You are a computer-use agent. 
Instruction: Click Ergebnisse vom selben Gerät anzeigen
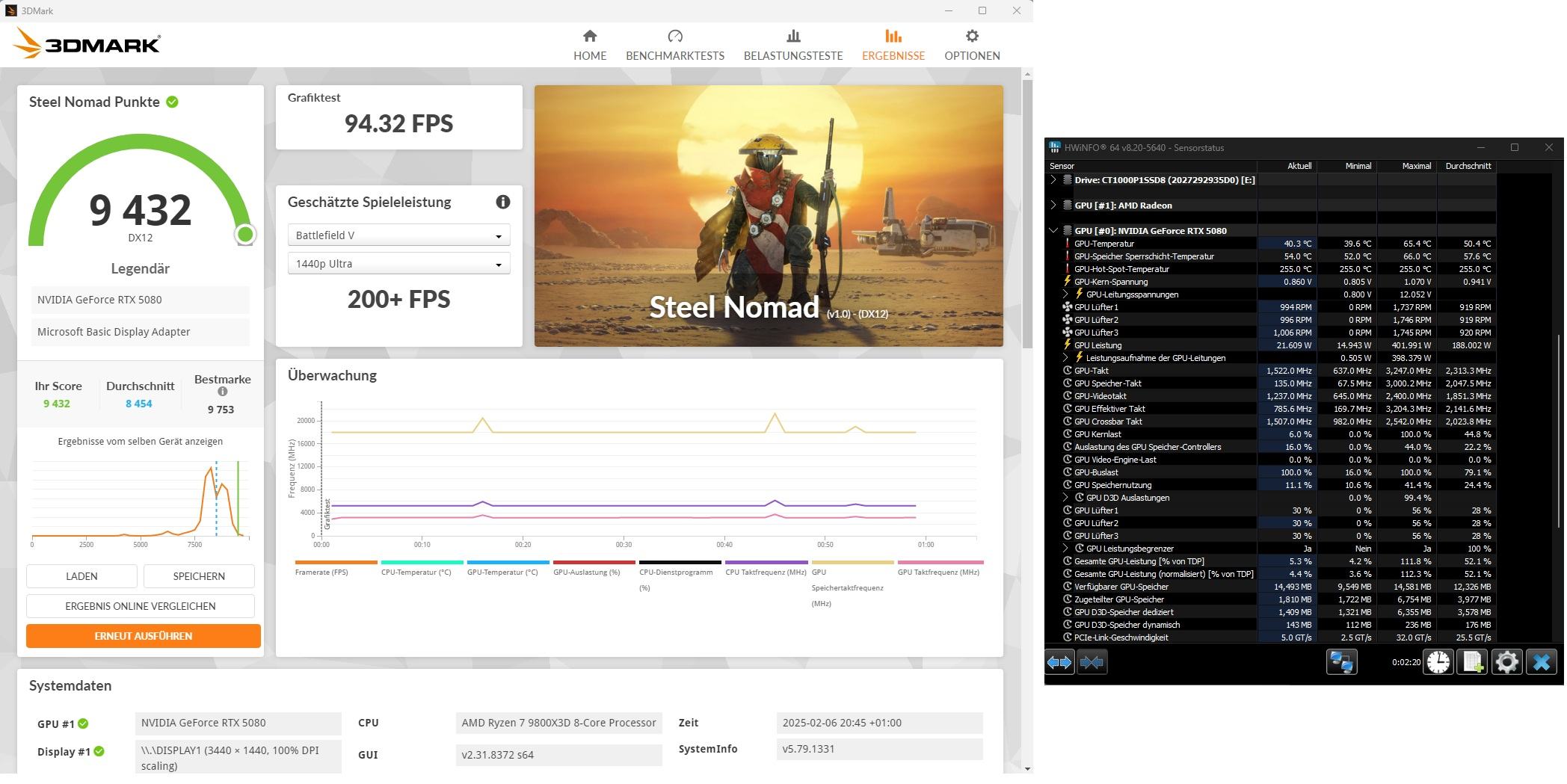pyautogui.click(x=141, y=441)
